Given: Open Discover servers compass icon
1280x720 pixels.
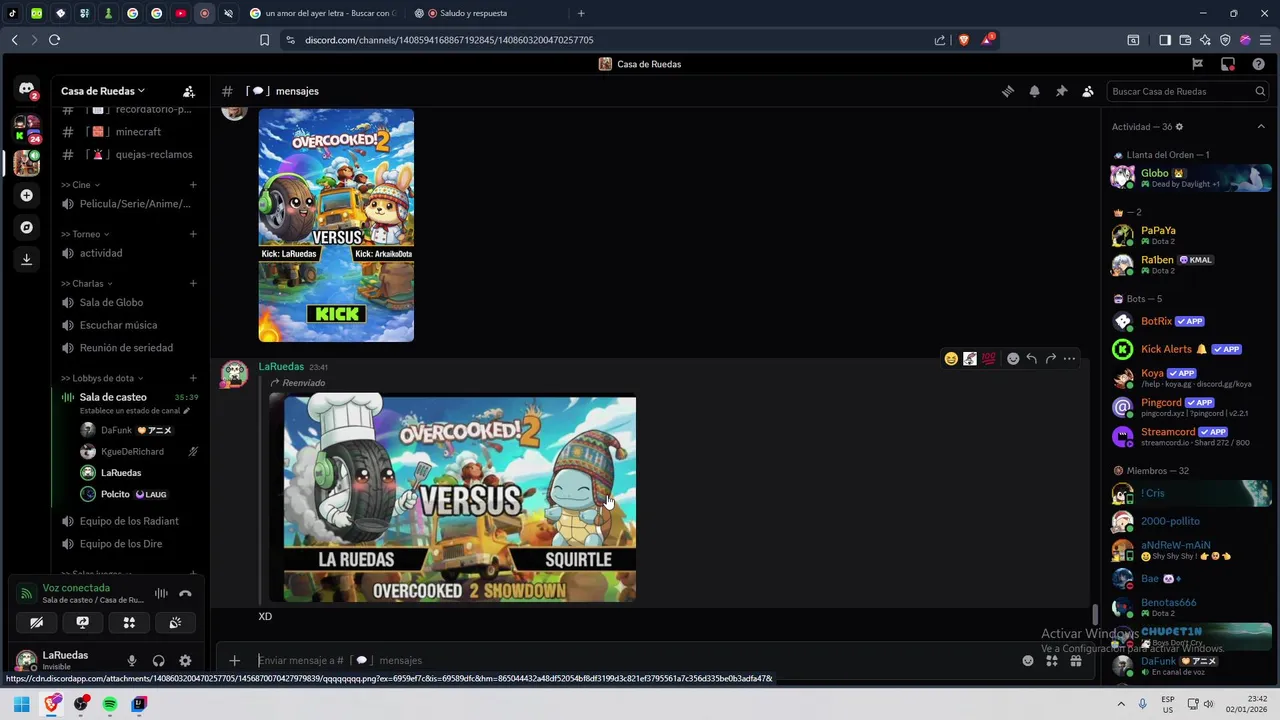Looking at the screenshot, I should click(27, 227).
